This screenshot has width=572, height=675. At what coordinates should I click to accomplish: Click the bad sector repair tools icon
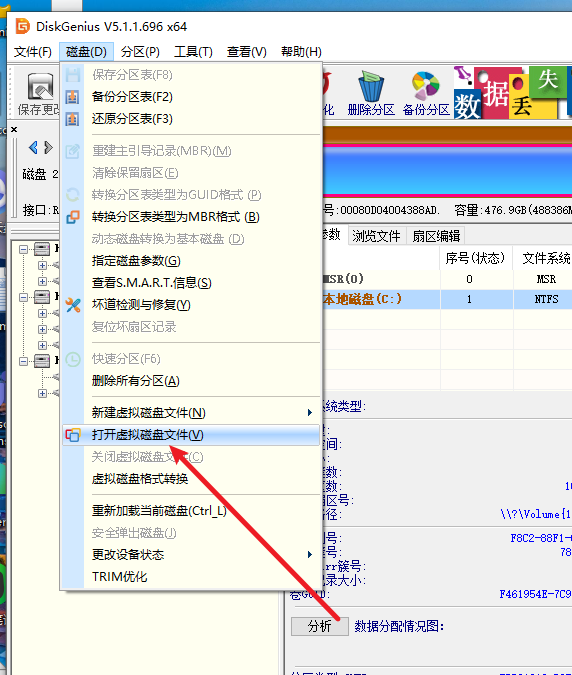[73, 305]
